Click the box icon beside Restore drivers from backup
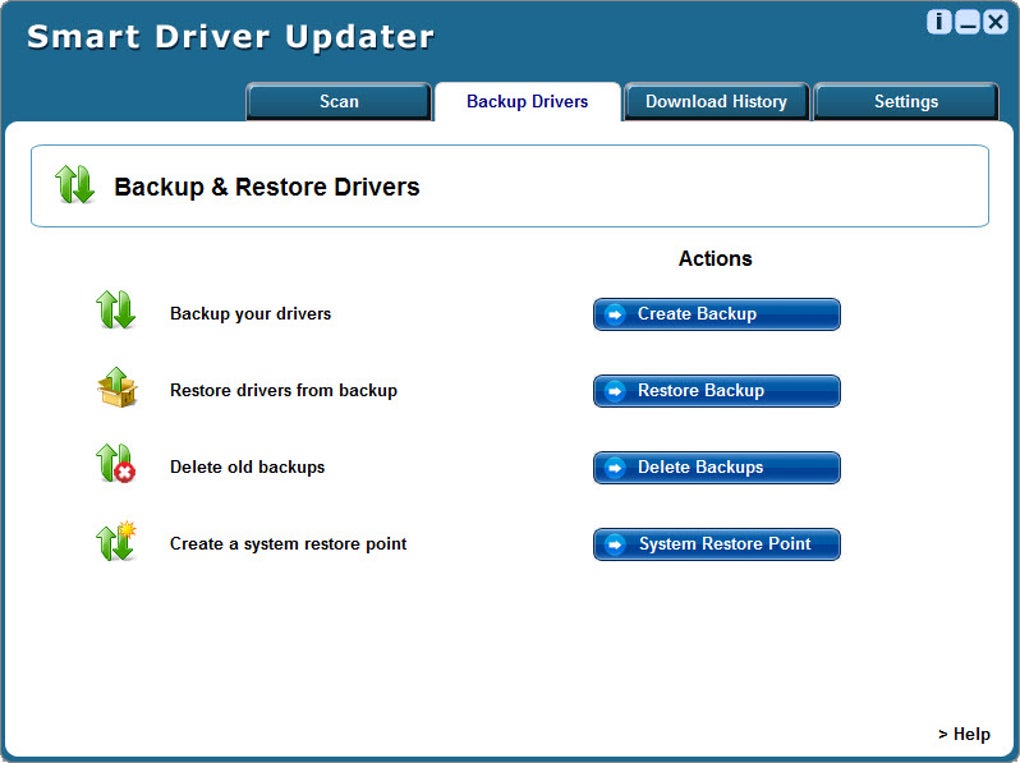Screen dimensions: 1020x763 tap(117, 387)
